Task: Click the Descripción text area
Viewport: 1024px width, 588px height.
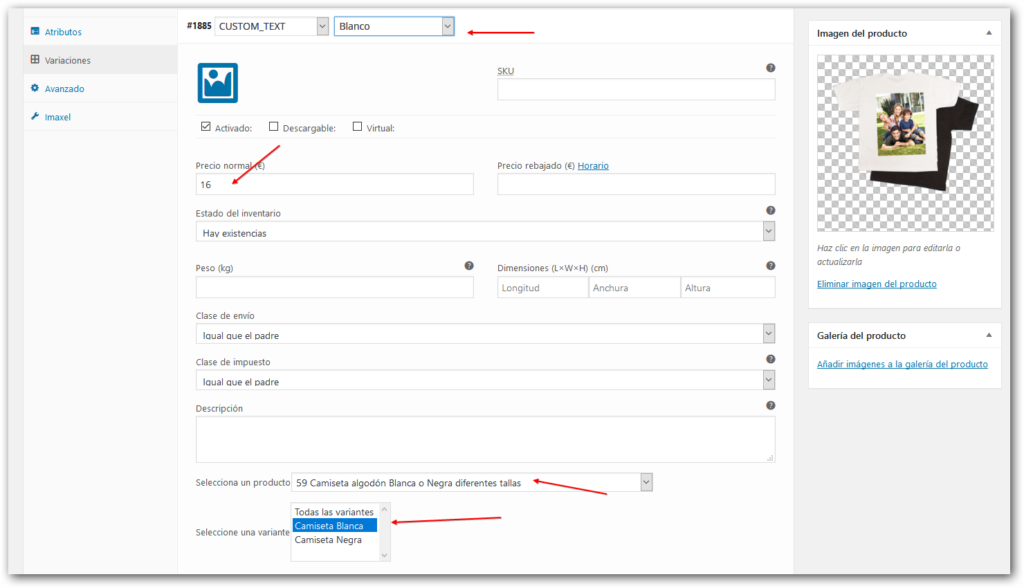Action: click(485, 440)
